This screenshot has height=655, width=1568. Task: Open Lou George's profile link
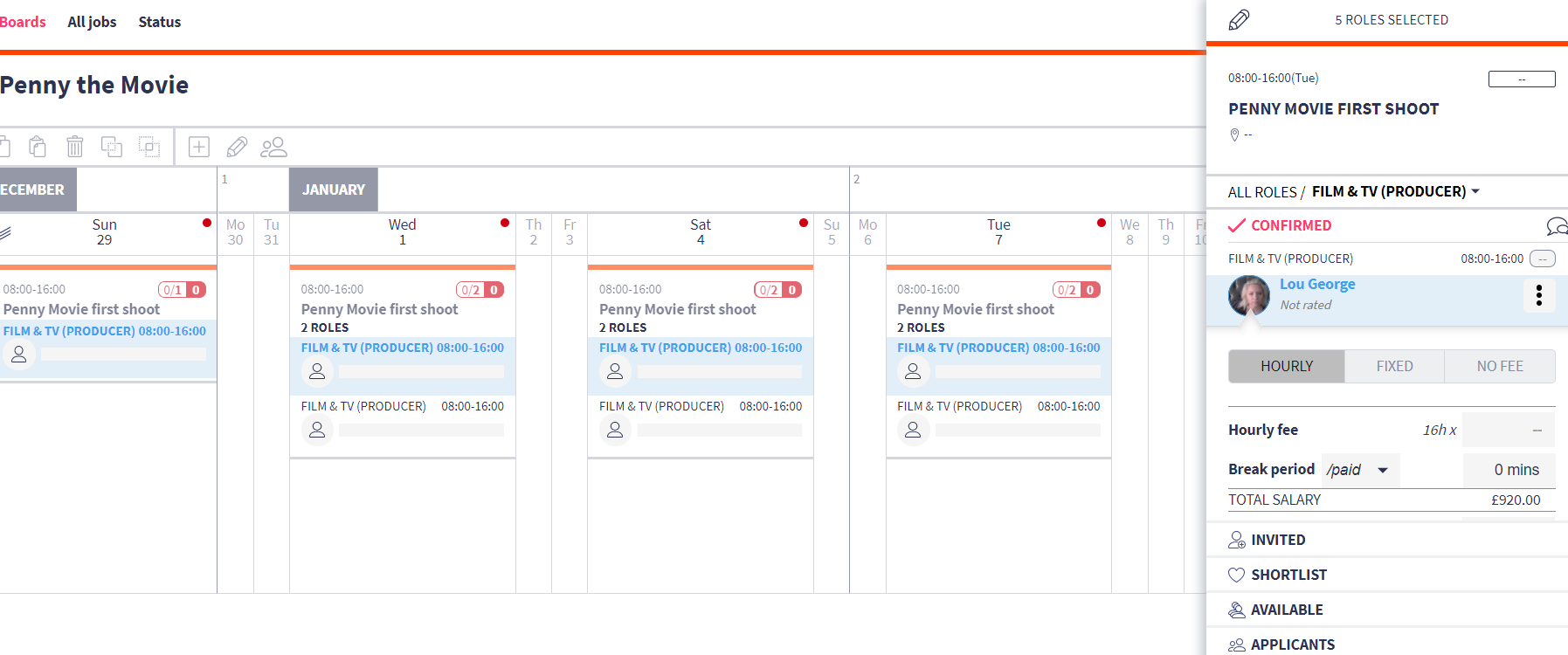click(x=1317, y=285)
